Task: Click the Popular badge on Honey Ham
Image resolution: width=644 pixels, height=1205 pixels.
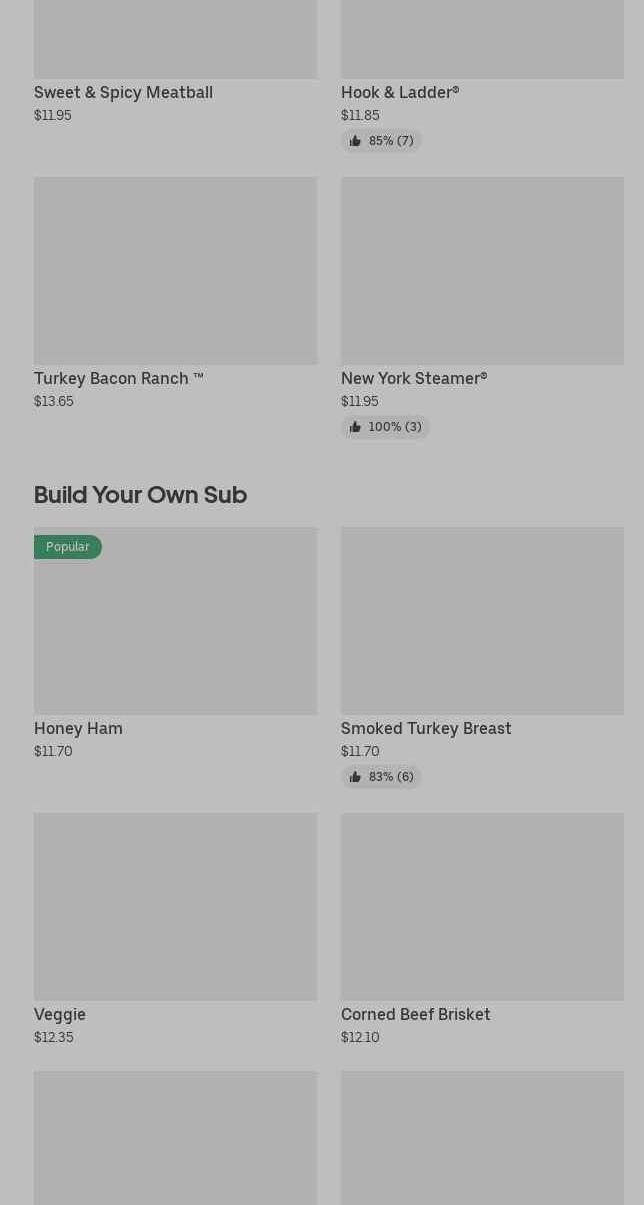Action: [x=68, y=547]
